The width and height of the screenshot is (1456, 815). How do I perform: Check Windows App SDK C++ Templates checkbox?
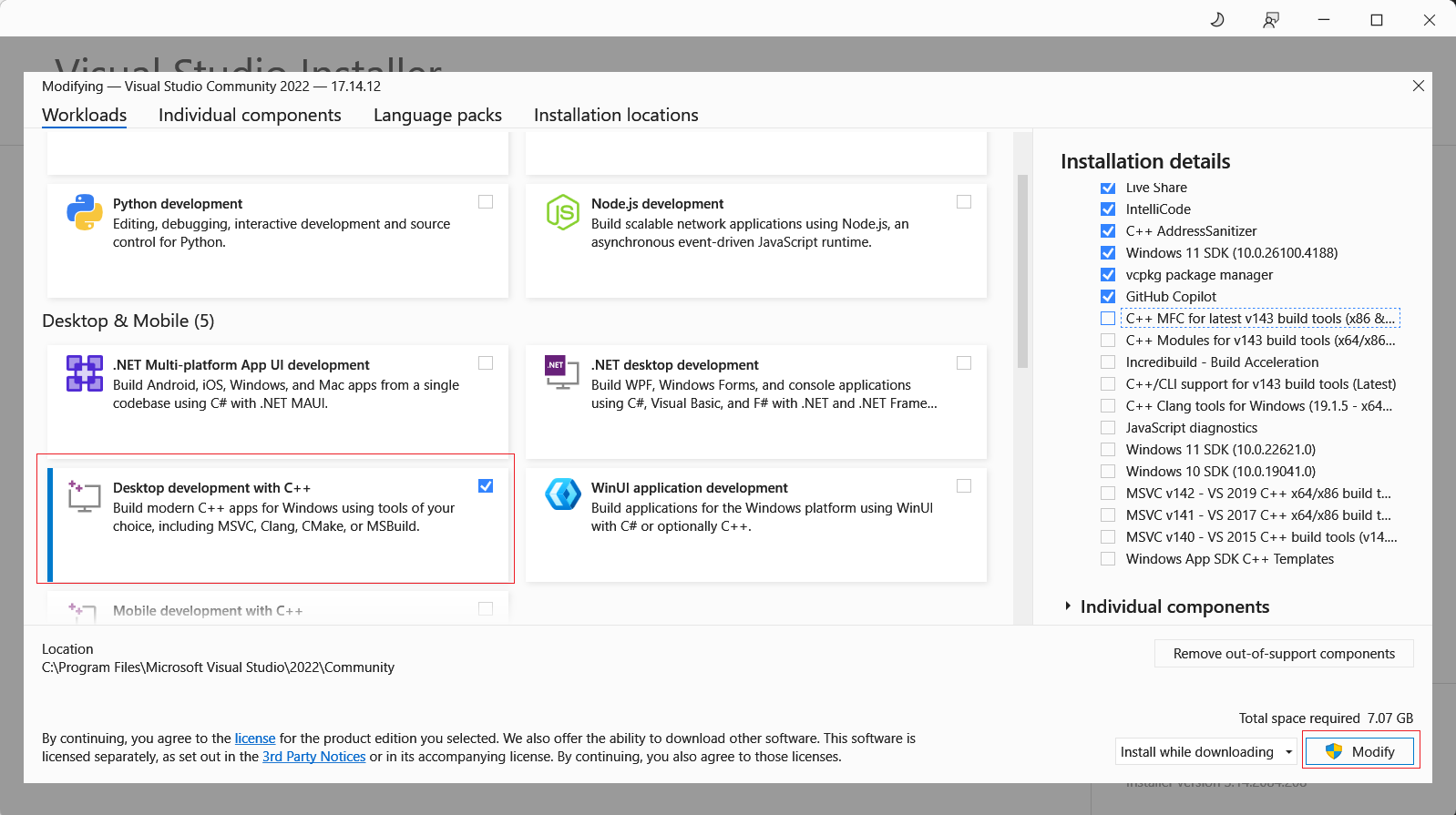[1108, 559]
